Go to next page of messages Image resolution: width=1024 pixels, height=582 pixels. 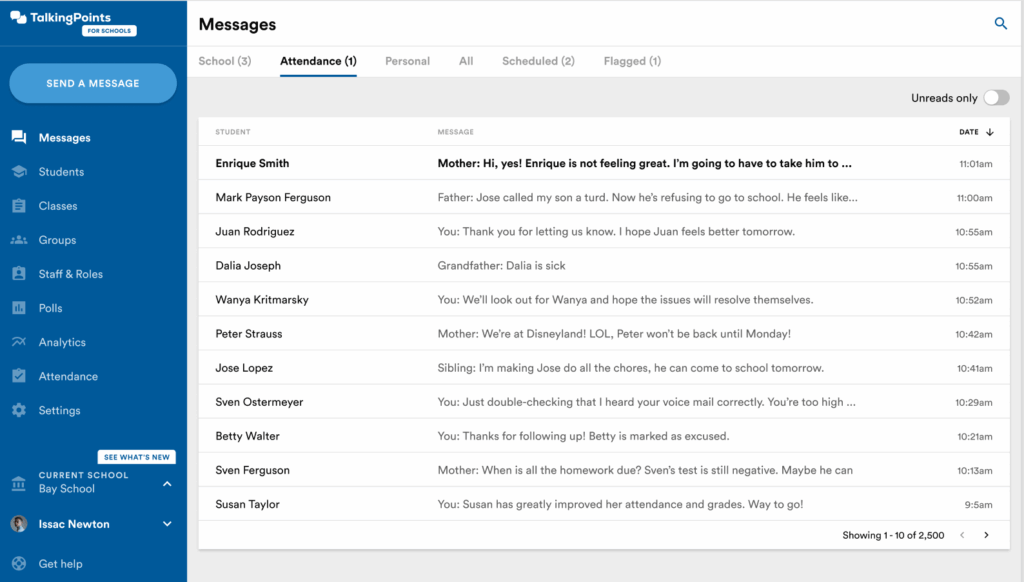coord(986,535)
